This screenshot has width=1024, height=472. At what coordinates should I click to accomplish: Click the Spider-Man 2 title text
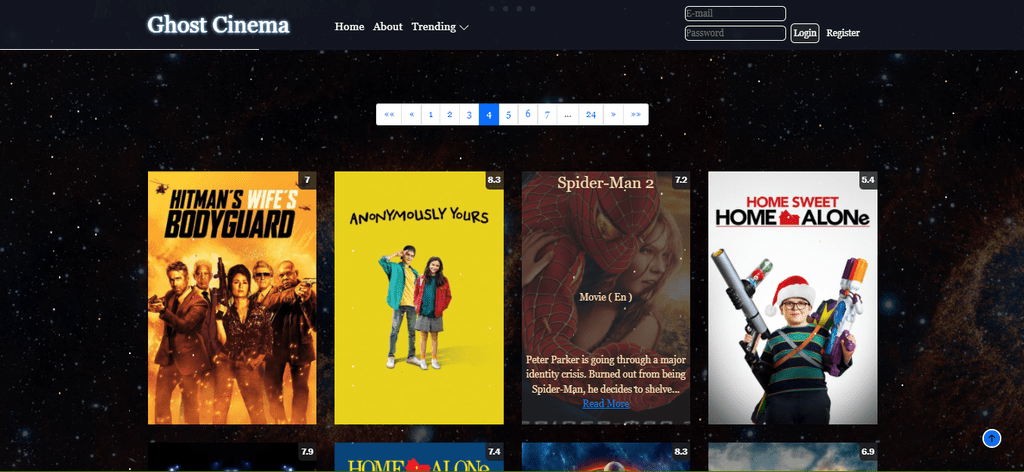605,183
